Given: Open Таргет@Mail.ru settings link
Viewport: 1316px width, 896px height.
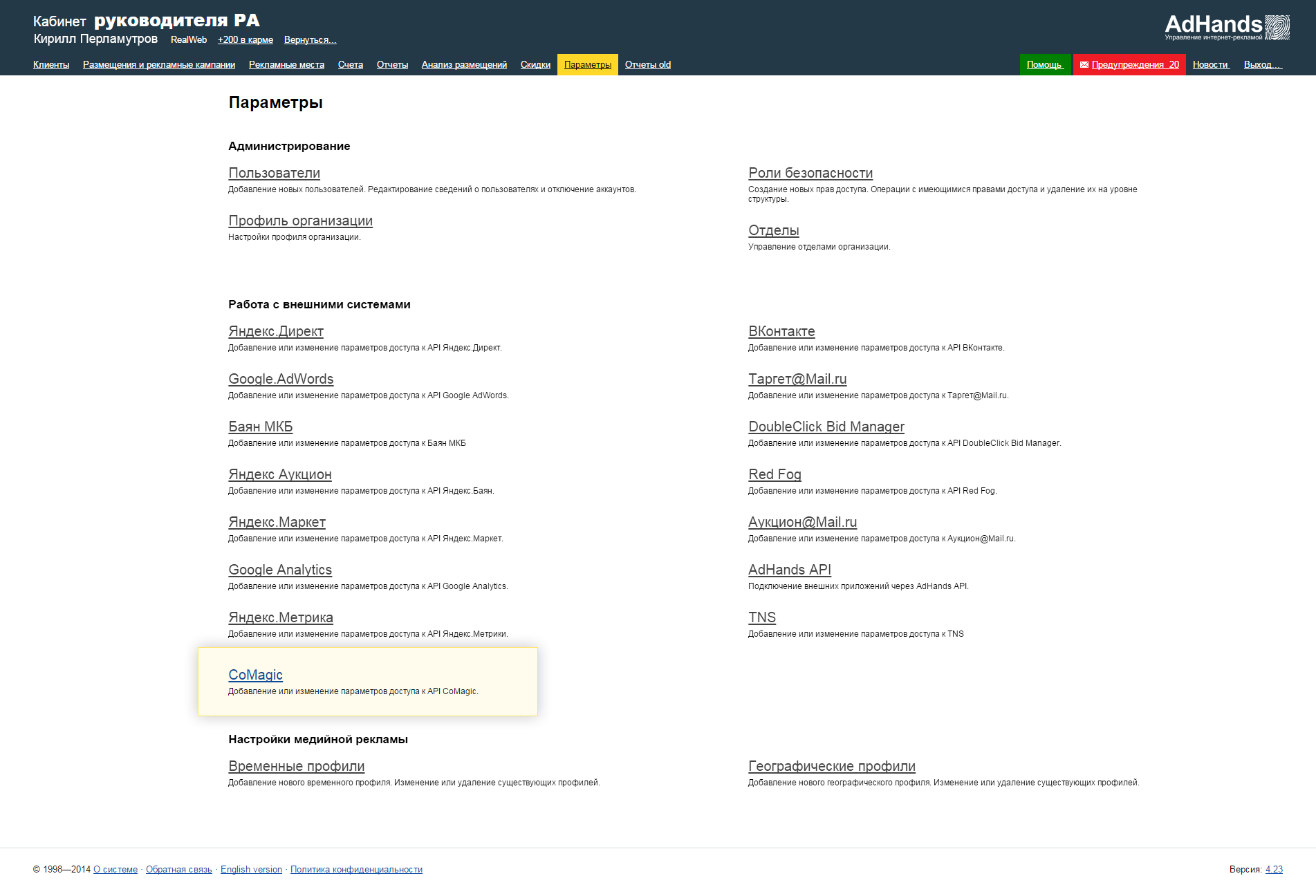Looking at the screenshot, I should coord(797,379).
